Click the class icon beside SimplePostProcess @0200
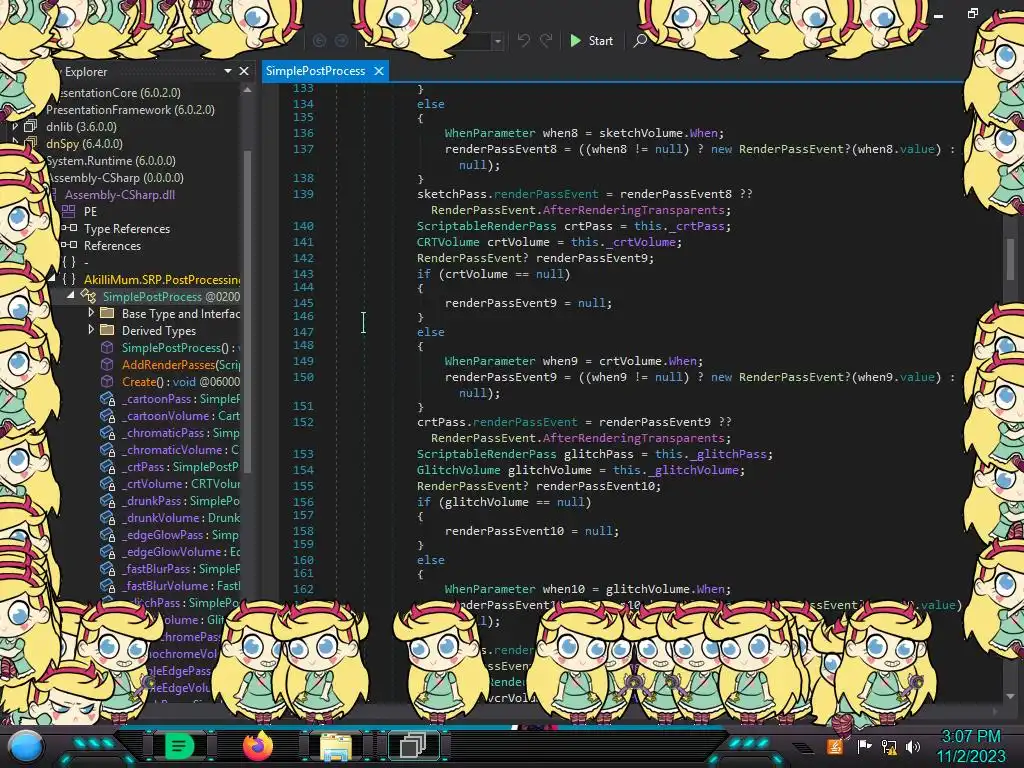This screenshot has width=1024, height=768. point(88,296)
